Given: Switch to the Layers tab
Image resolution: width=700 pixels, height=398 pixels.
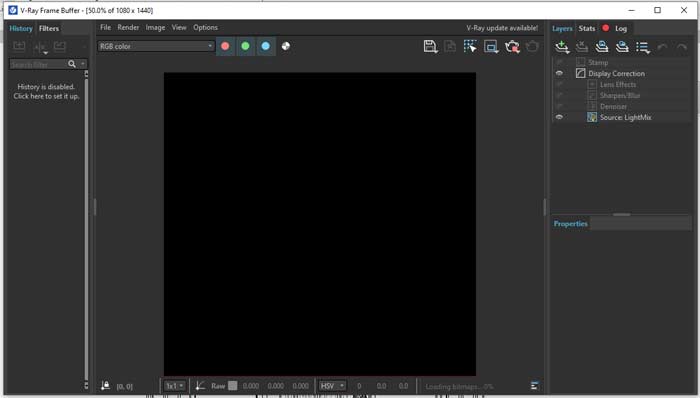Looking at the screenshot, I should pos(562,28).
